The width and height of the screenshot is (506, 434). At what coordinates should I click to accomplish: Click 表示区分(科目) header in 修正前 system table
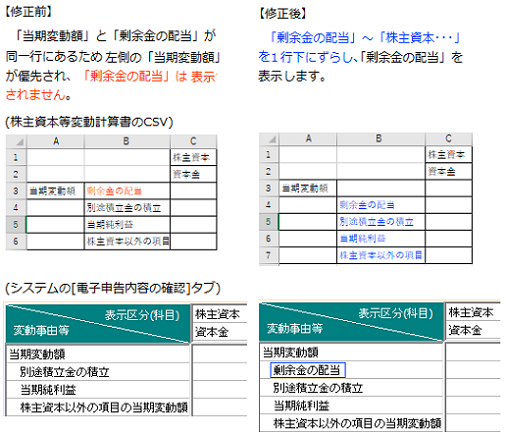click(x=142, y=315)
